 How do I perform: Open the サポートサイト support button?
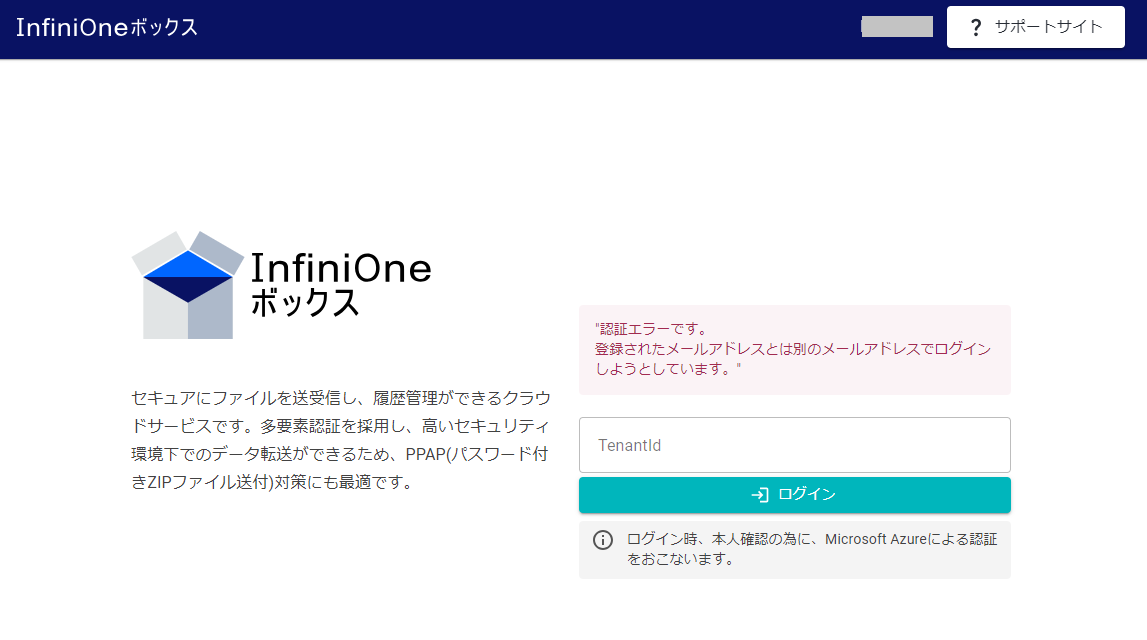(1035, 27)
